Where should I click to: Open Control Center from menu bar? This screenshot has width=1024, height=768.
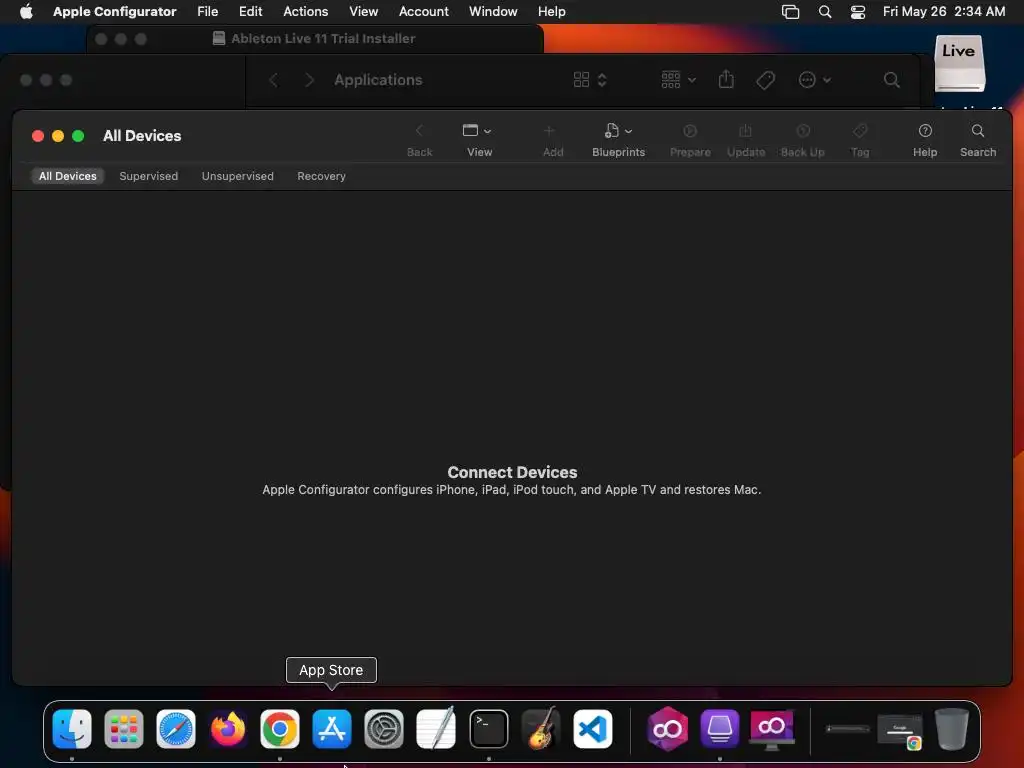(857, 12)
